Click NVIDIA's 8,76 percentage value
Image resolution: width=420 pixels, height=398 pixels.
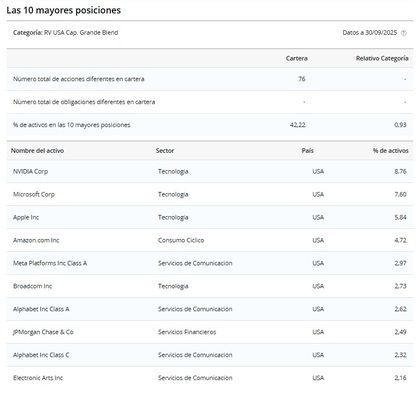tap(400, 171)
